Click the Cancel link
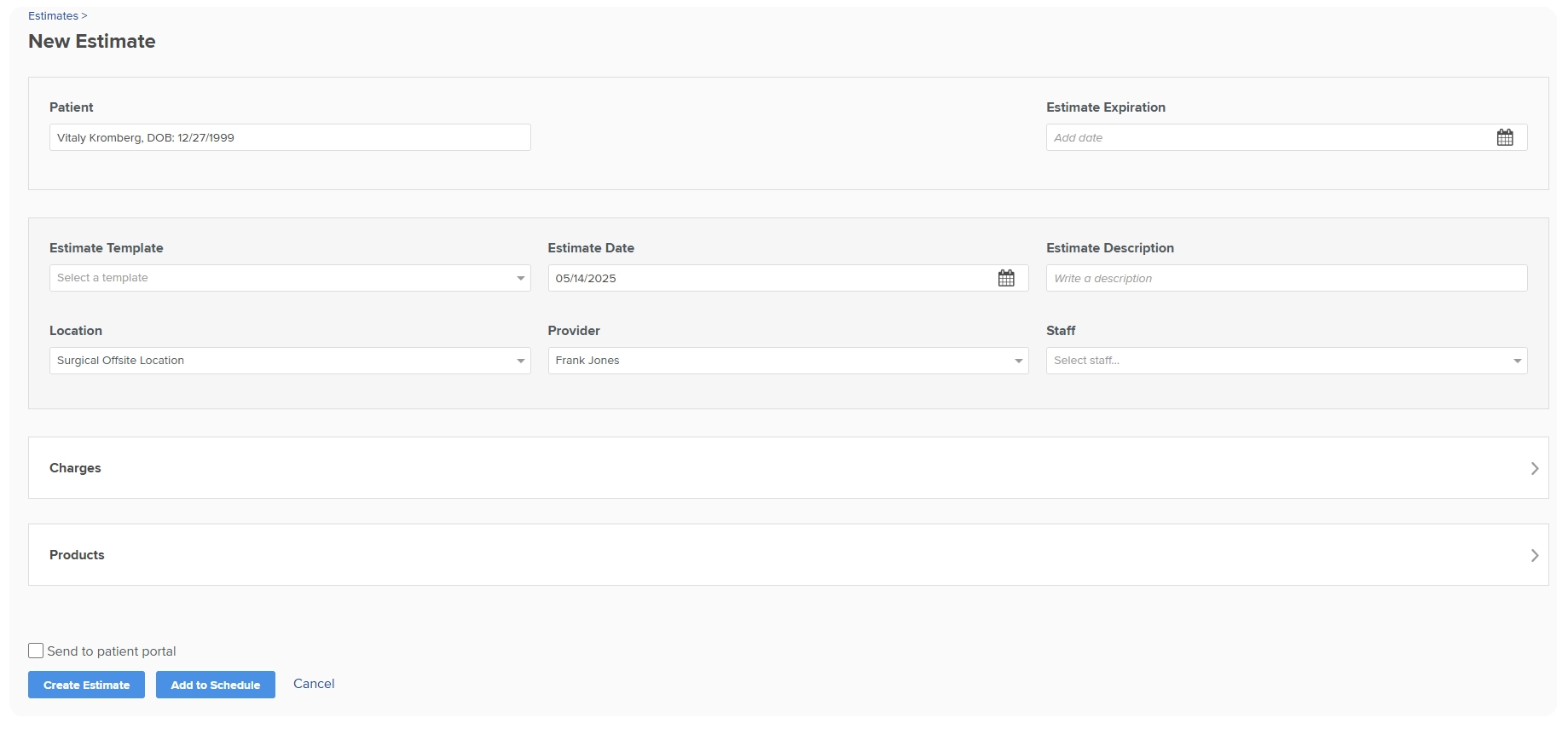1568x729 pixels. (314, 684)
